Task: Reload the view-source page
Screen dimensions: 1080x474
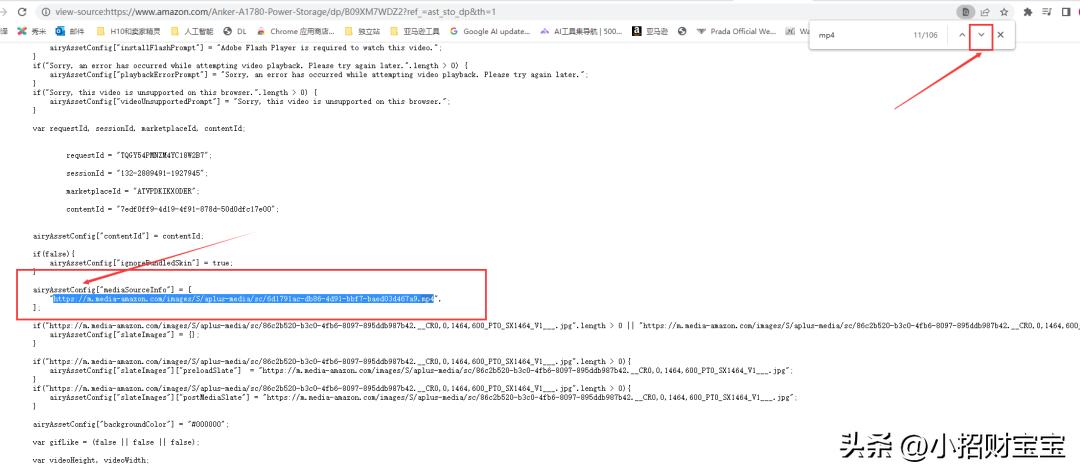Action: [22, 12]
